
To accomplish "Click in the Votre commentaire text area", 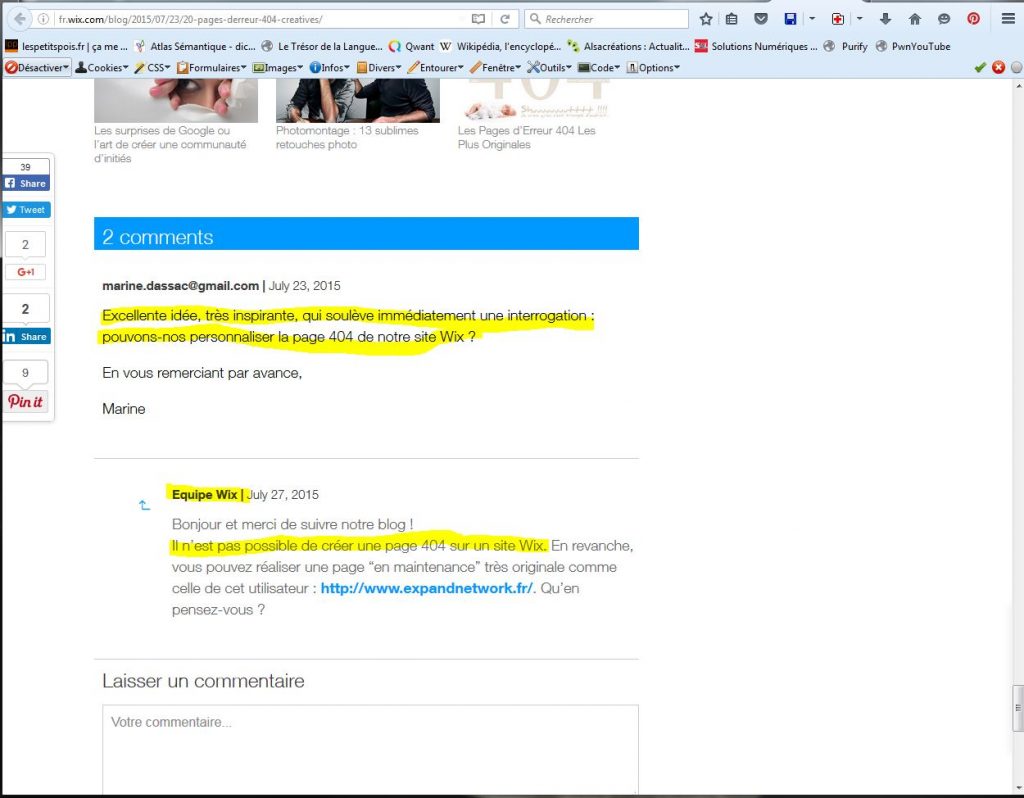I will pos(370,748).
